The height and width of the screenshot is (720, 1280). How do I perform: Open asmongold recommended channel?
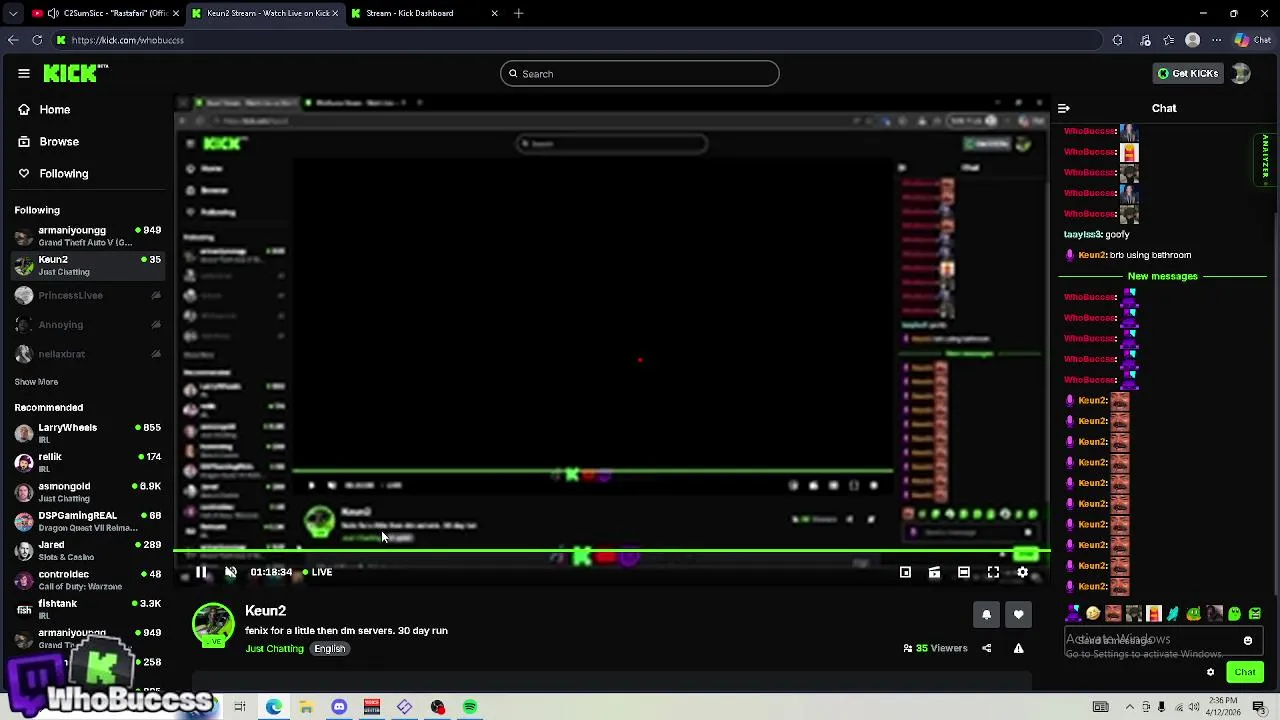[87, 492]
